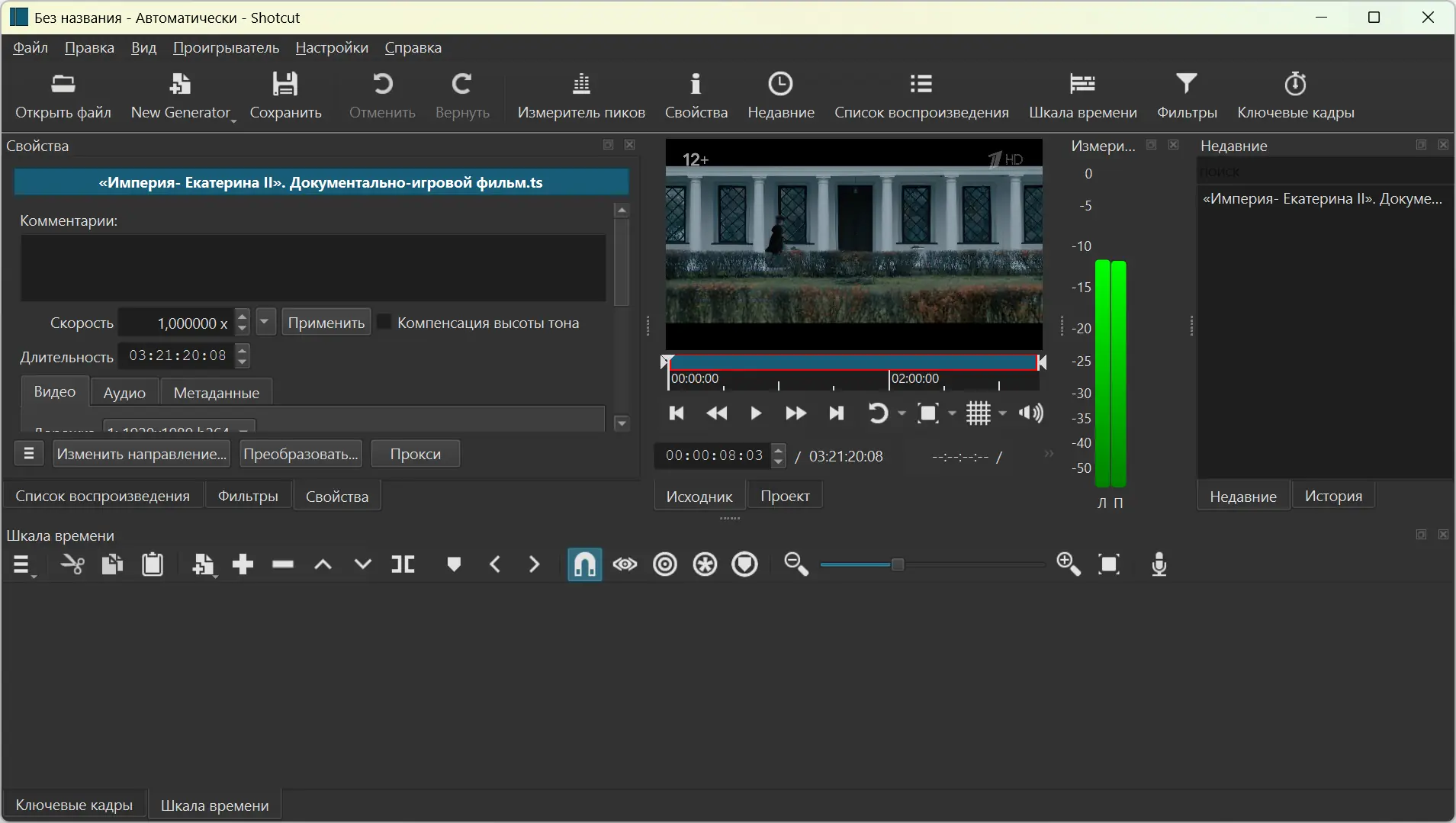Click the create marker icon
Image resolution: width=1456 pixels, height=823 pixels.
[x=454, y=564]
